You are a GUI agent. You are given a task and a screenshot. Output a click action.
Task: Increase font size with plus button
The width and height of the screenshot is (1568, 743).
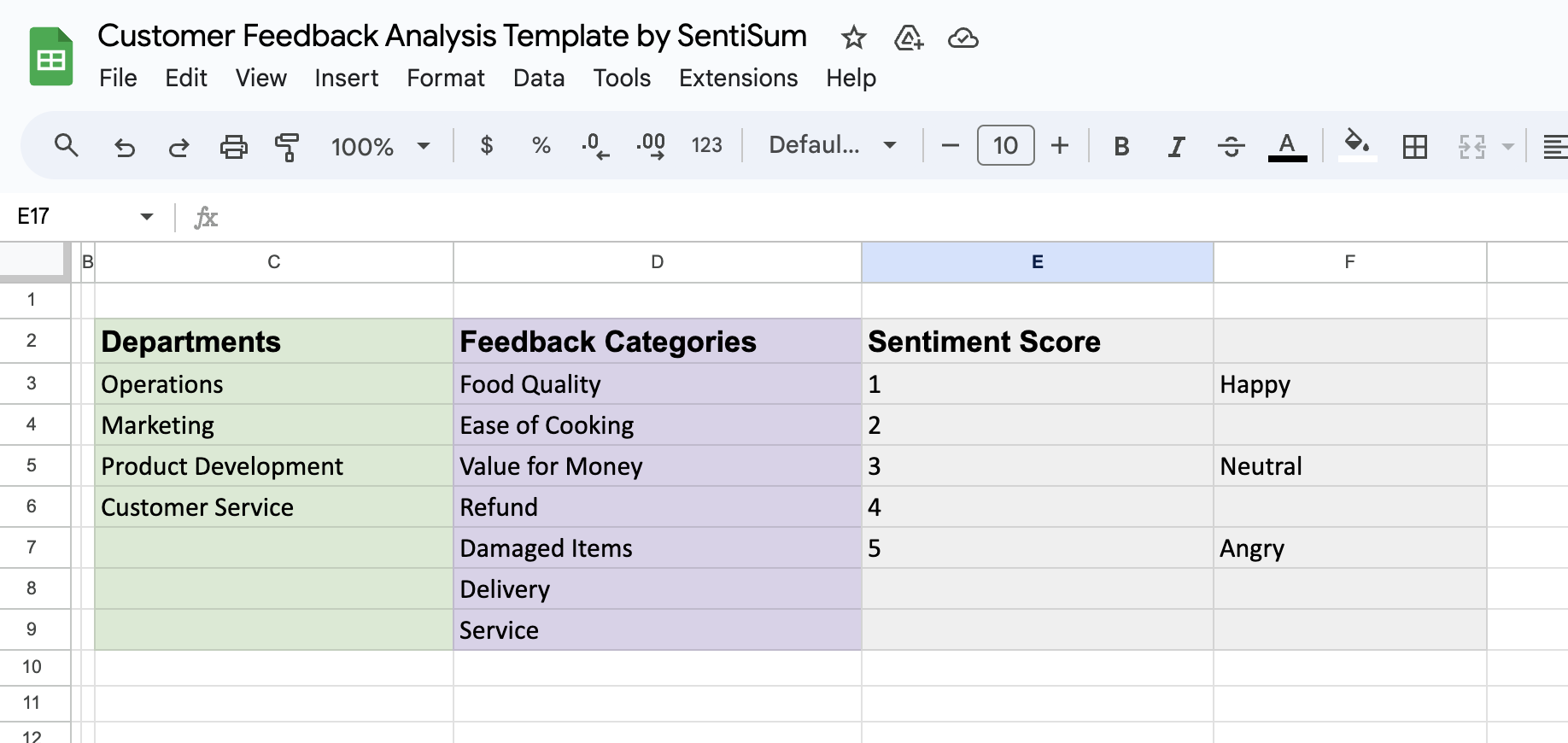pyautogui.click(x=1060, y=146)
